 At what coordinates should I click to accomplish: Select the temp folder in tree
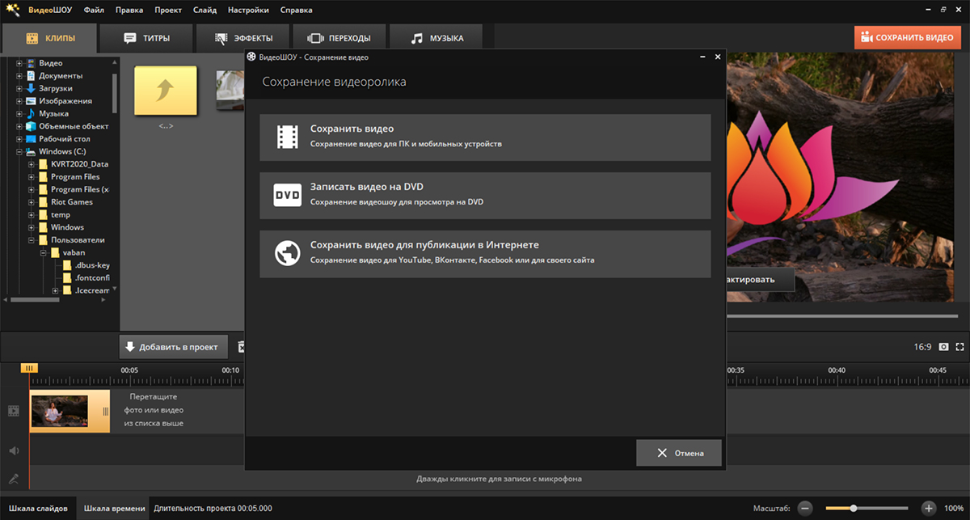tap(60, 215)
